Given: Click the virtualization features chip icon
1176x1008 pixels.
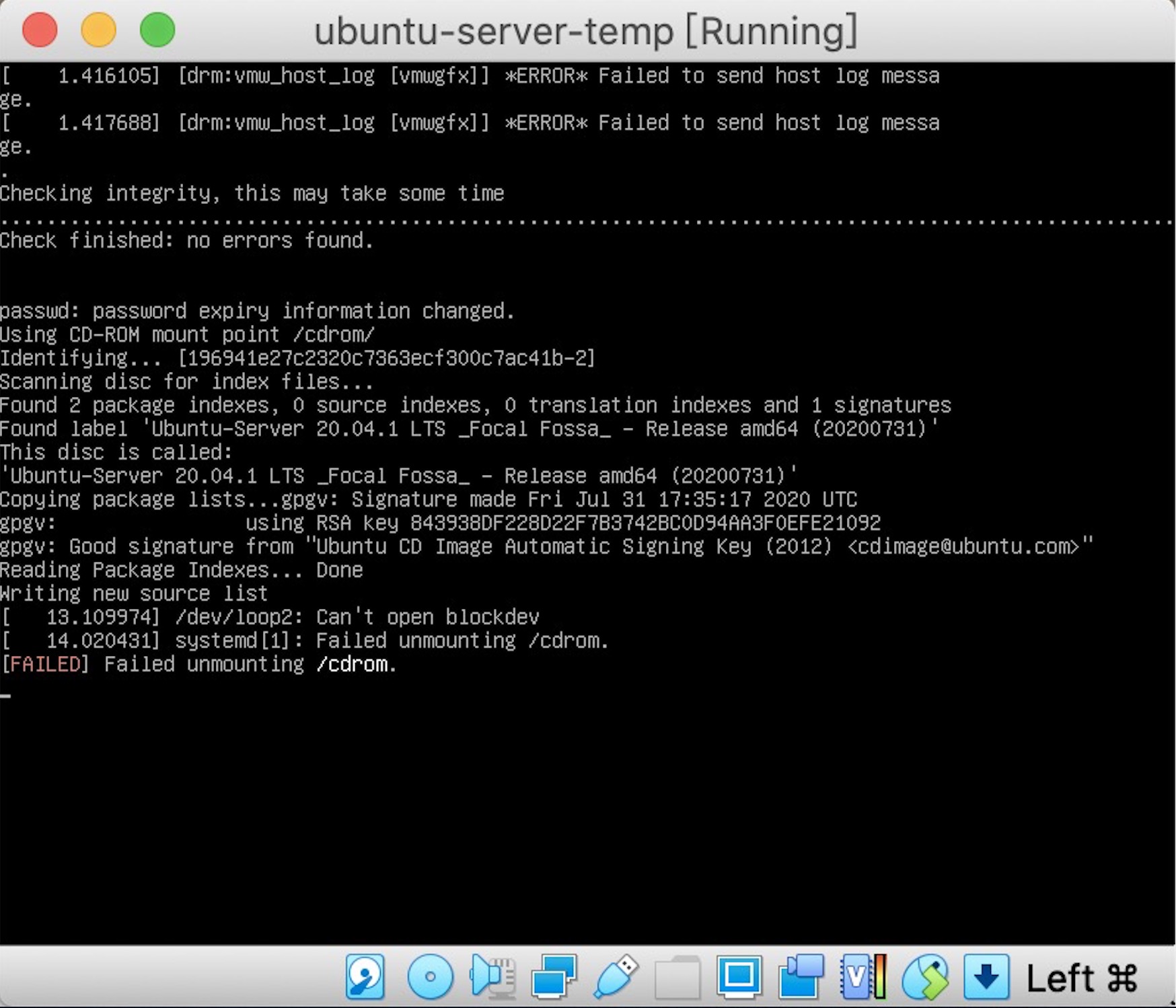Looking at the screenshot, I should point(856,977).
